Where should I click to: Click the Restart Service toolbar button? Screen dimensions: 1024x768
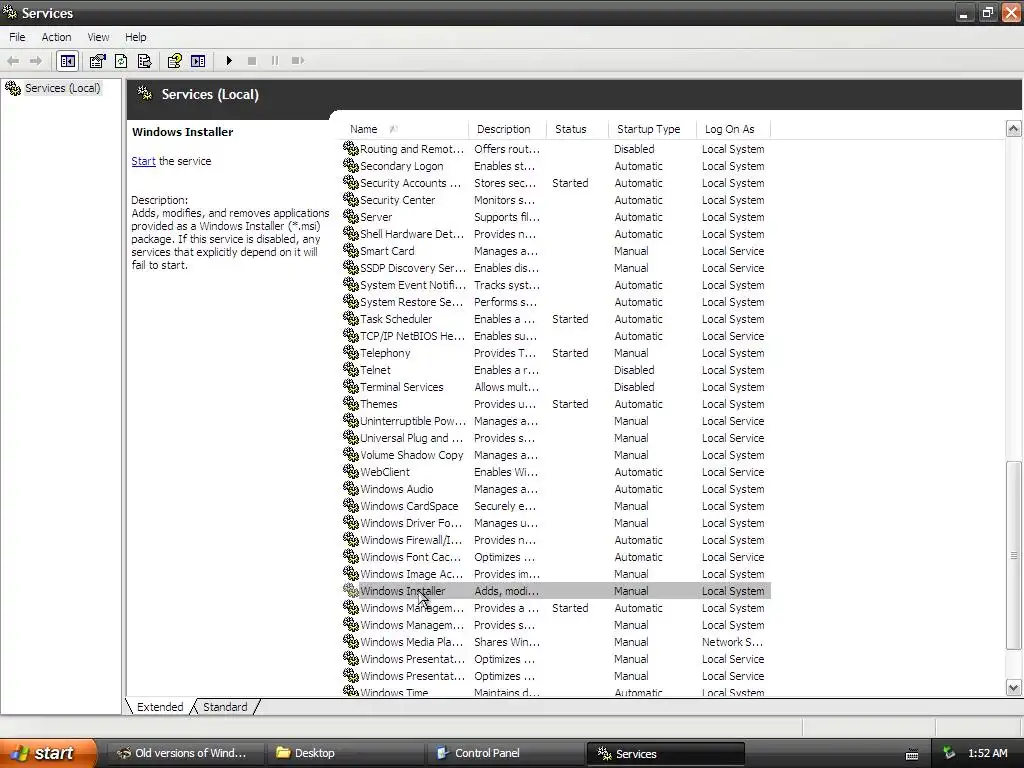[x=298, y=61]
